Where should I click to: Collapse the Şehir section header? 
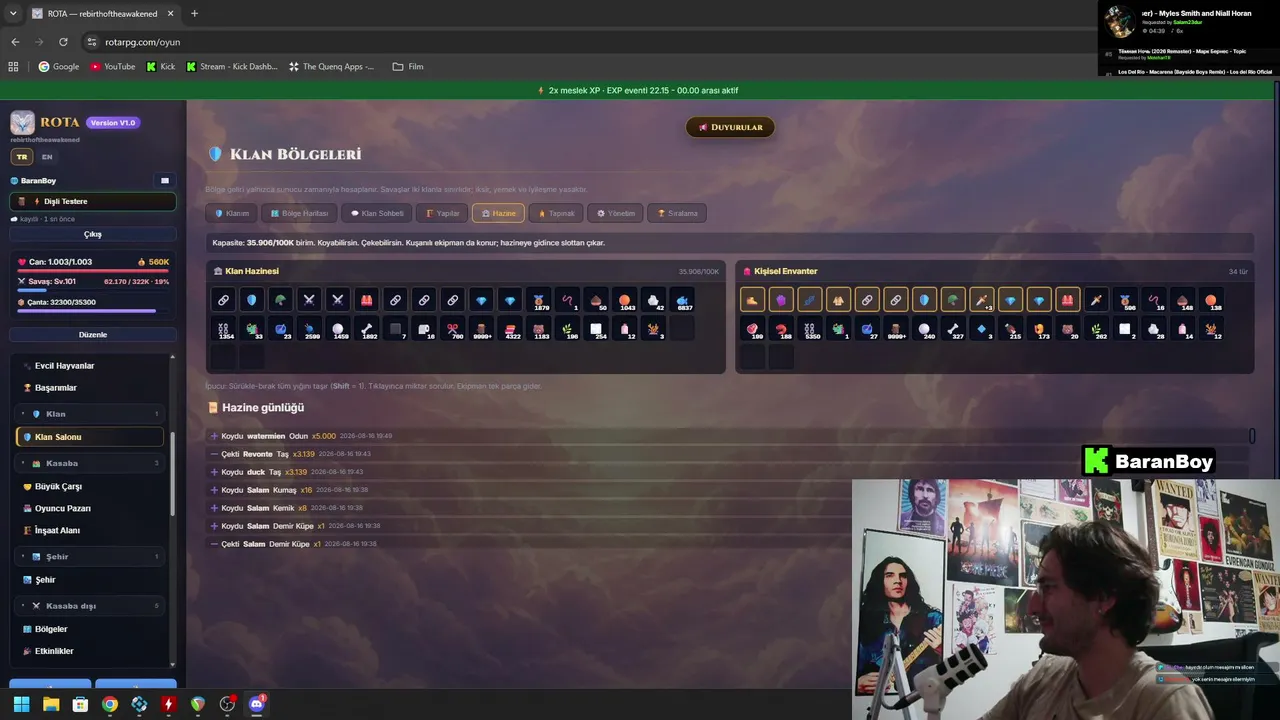pyautogui.click(x=90, y=556)
